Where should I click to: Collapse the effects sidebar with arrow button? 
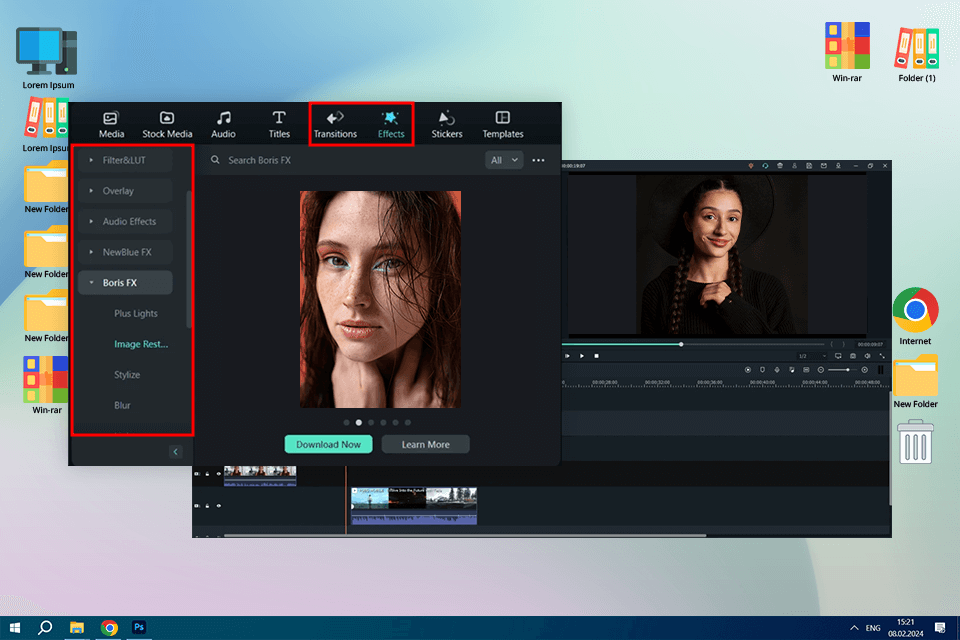point(175,452)
